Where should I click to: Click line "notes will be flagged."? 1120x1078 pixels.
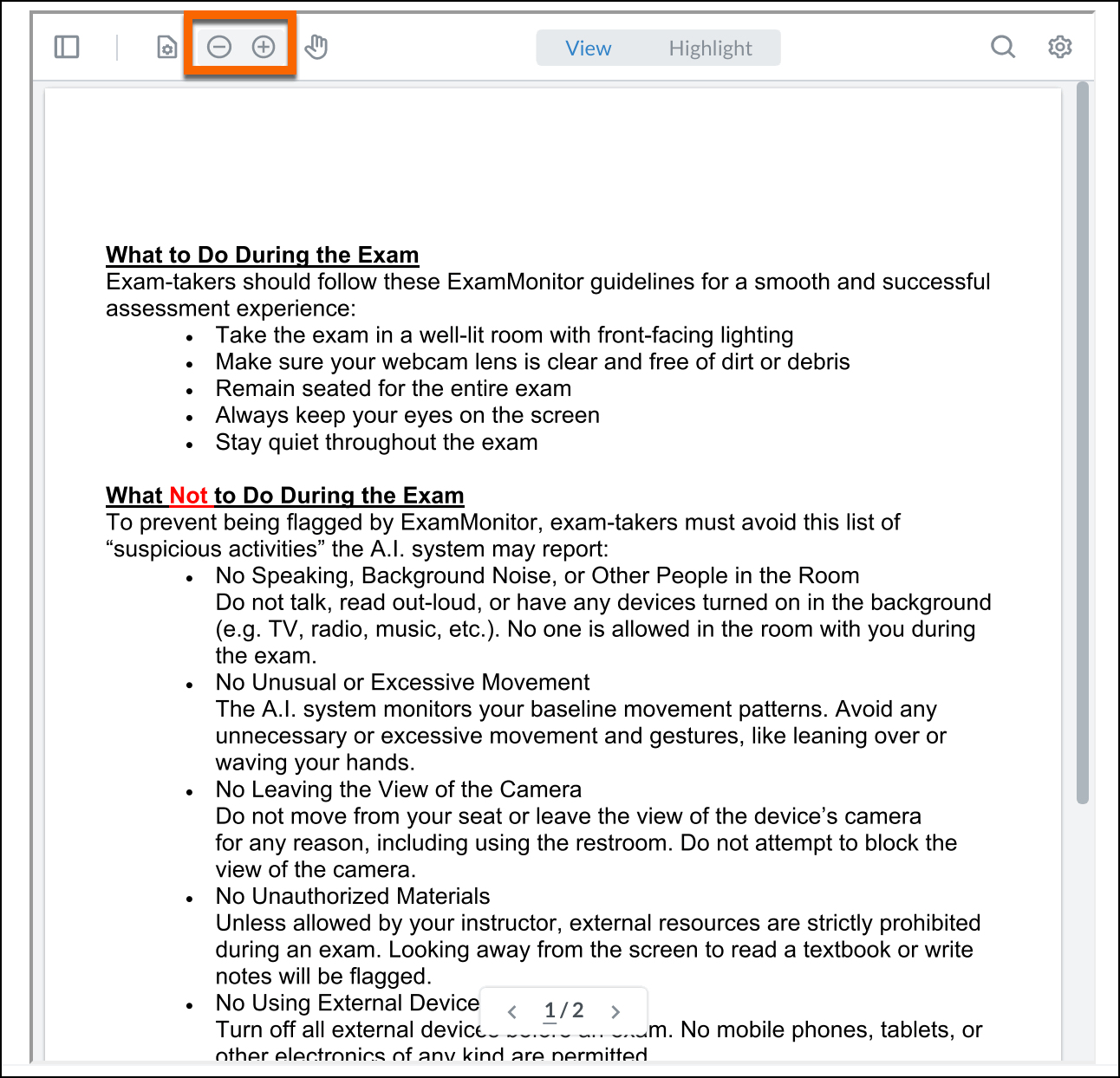pyautogui.click(x=323, y=977)
